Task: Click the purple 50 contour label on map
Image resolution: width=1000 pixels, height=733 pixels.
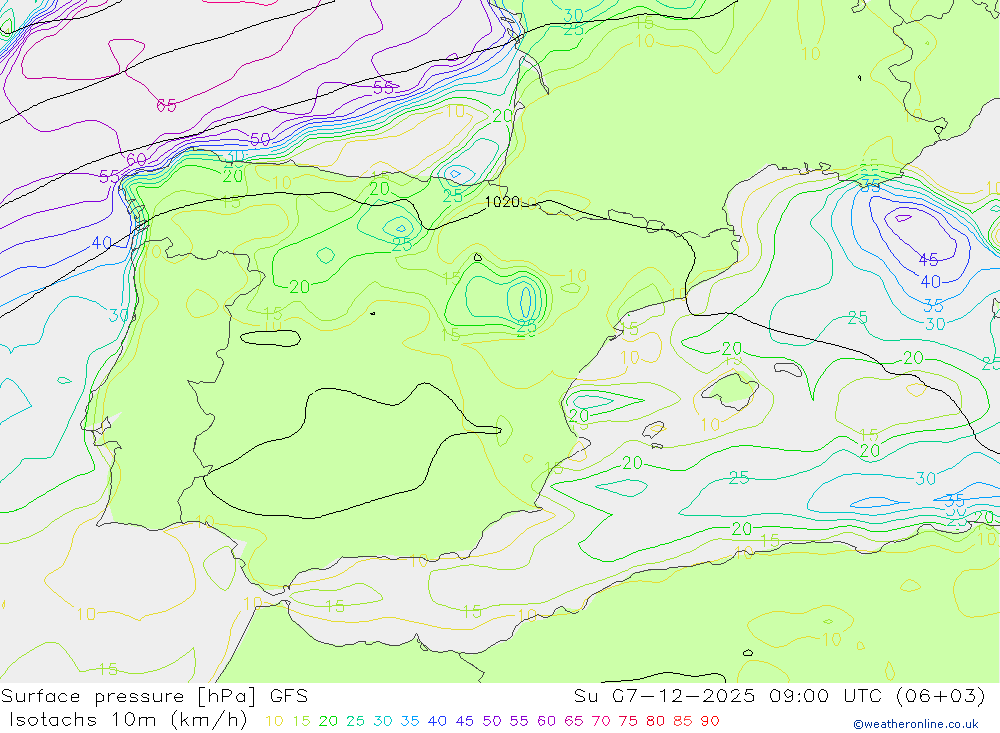Action: click(x=260, y=139)
